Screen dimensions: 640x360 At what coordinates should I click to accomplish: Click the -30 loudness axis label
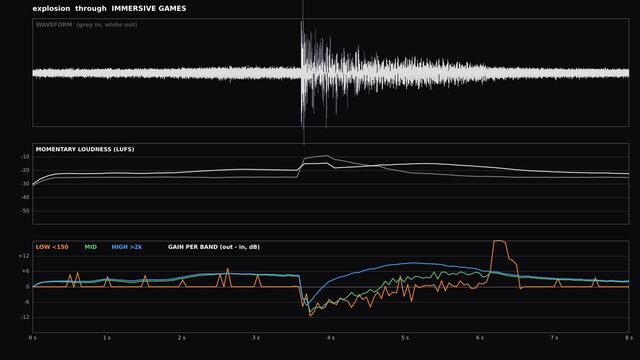click(25, 184)
